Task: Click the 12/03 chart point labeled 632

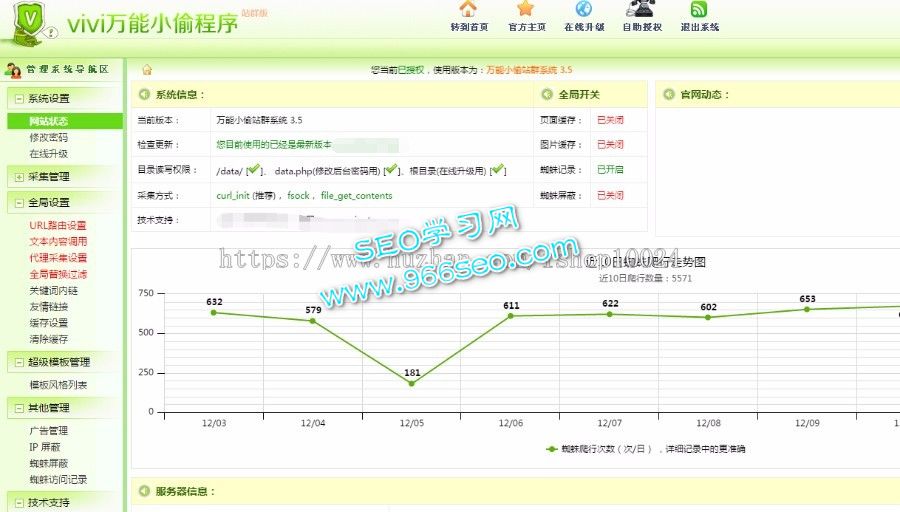Action: [x=214, y=313]
